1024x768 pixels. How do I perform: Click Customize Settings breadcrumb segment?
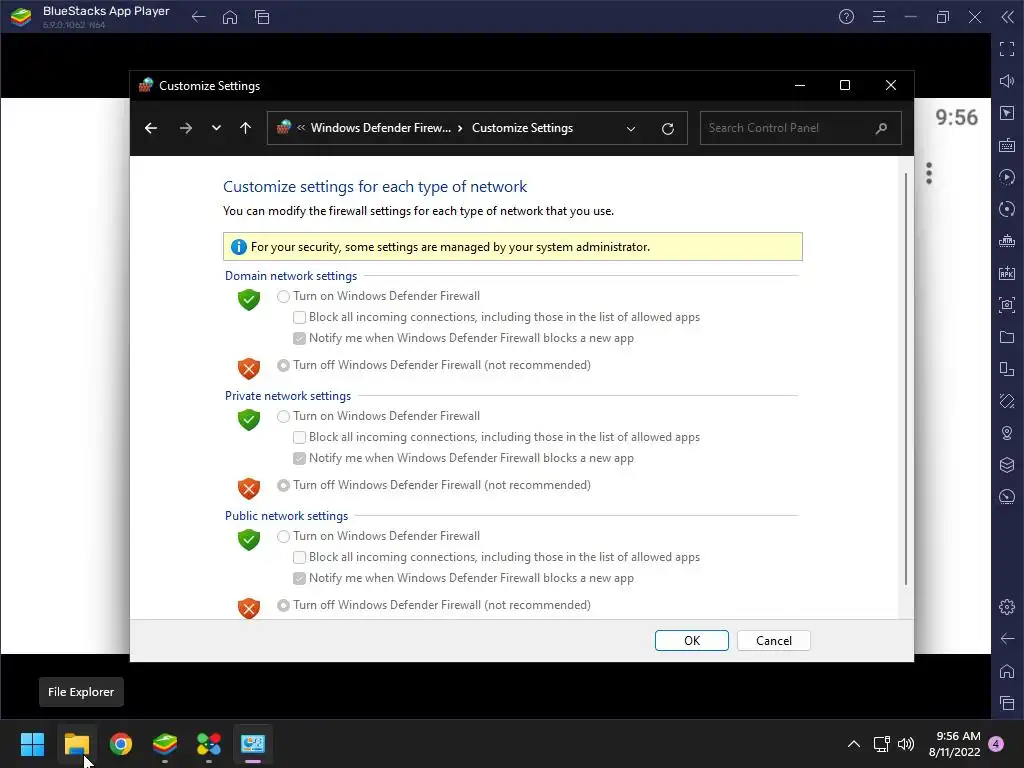pyautogui.click(x=522, y=128)
